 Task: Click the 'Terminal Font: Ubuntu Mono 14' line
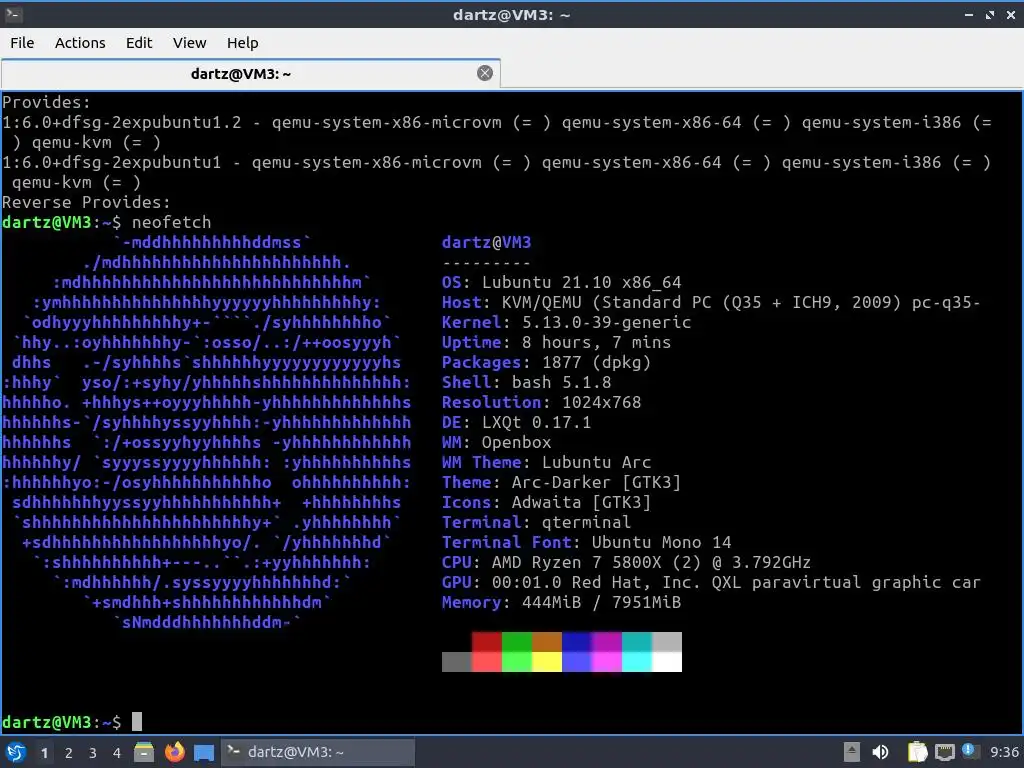click(586, 543)
